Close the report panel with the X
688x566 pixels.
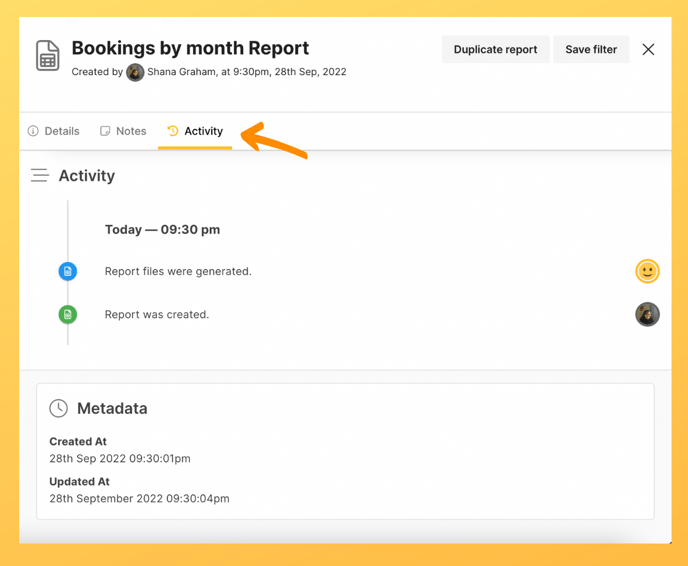[x=648, y=50]
